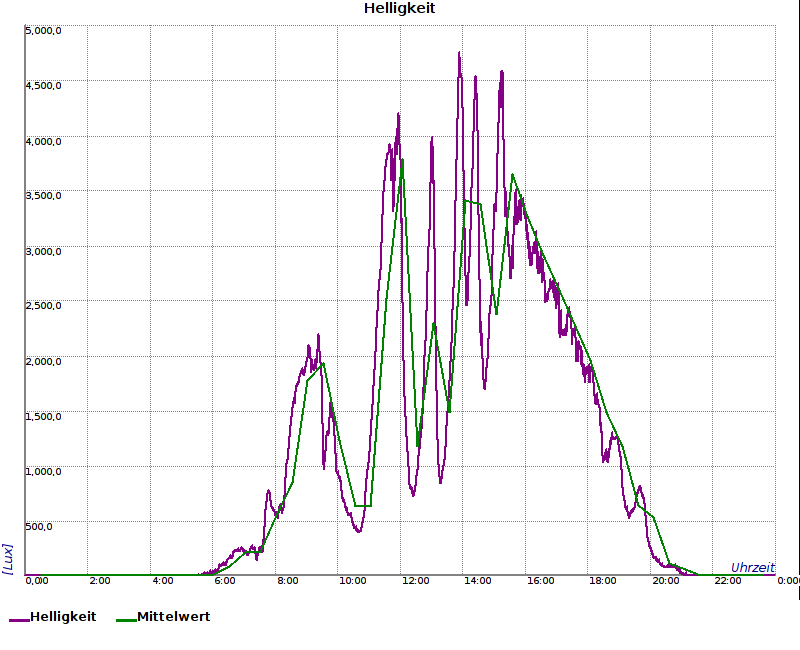
Task: Click the 22:00 time axis label
Action: click(728, 581)
